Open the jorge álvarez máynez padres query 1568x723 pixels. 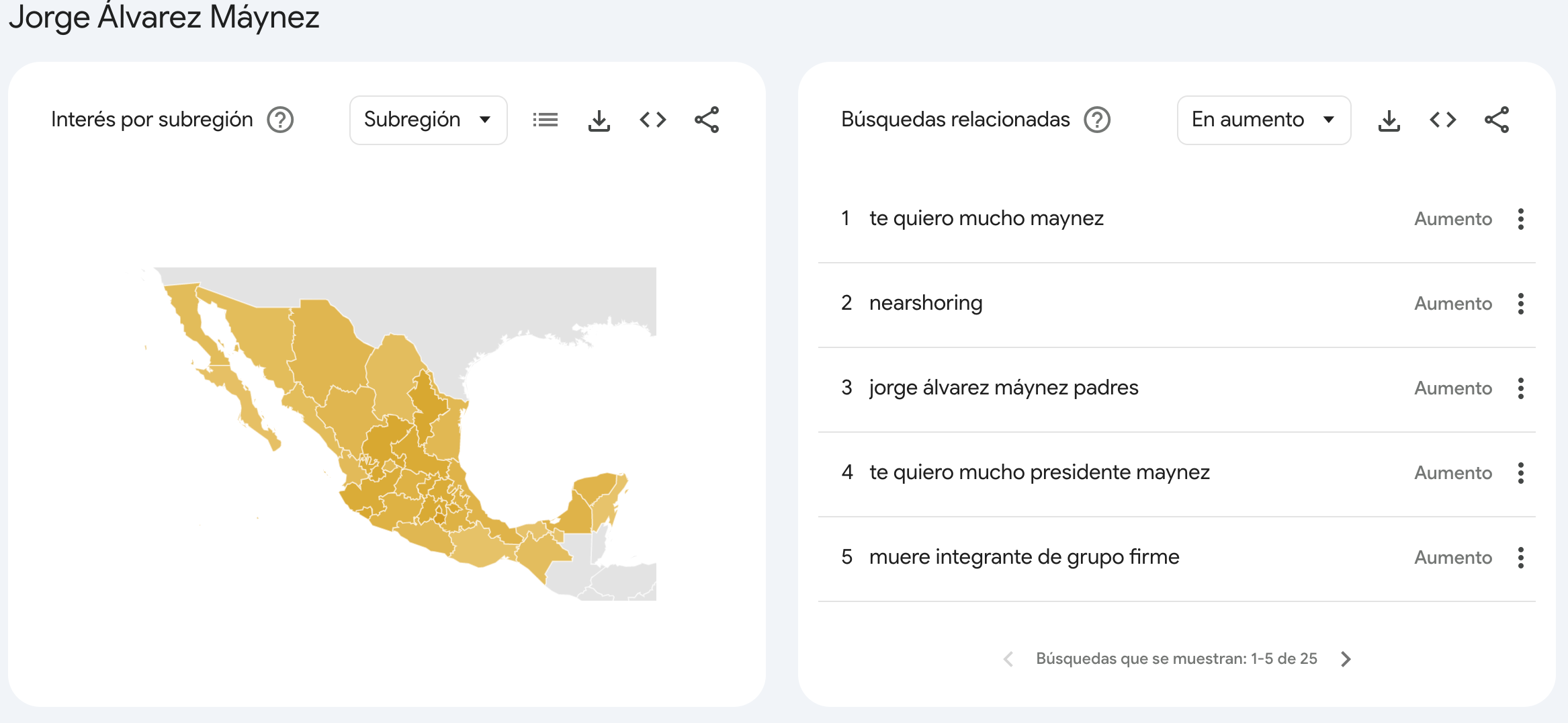1003,388
